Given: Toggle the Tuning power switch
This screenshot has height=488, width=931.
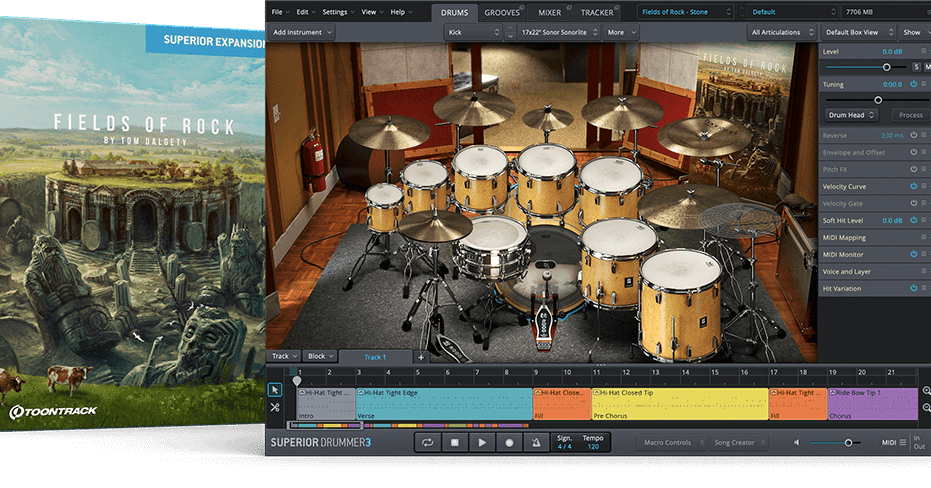Looking at the screenshot, I should pos(914,84).
